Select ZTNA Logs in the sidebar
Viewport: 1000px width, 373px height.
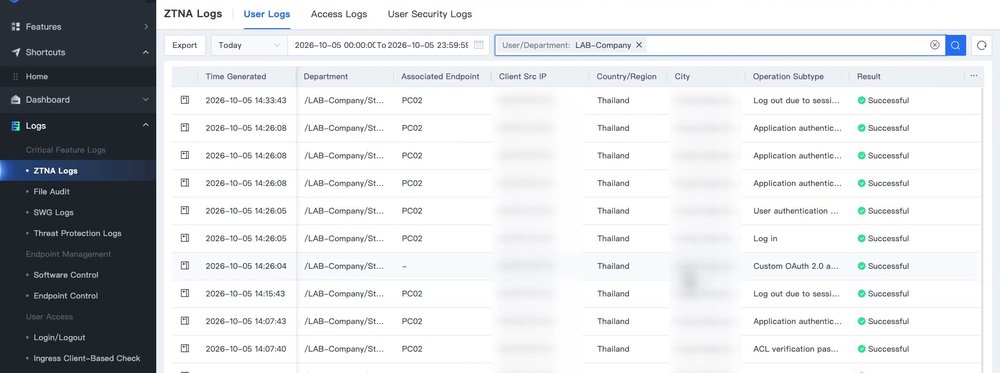(x=55, y=171)
